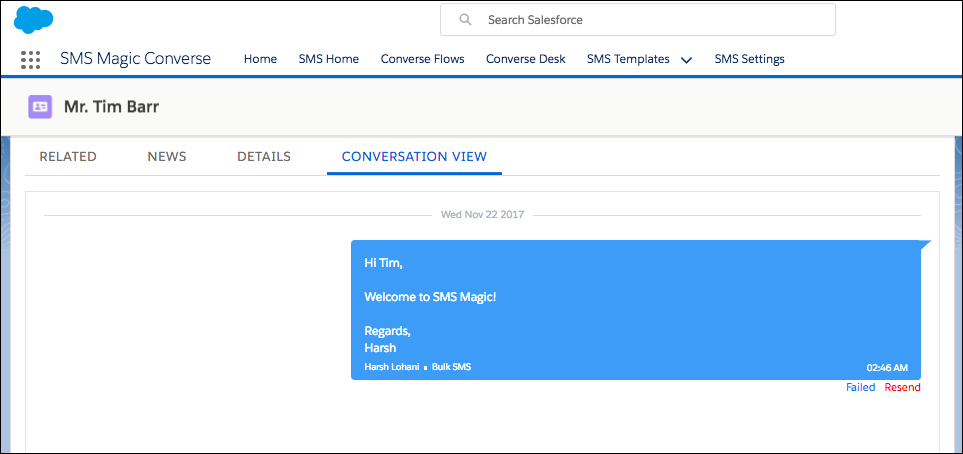The image size is (963, 454).
Task: Click the search magnifier icon
Action: [466, 20]
